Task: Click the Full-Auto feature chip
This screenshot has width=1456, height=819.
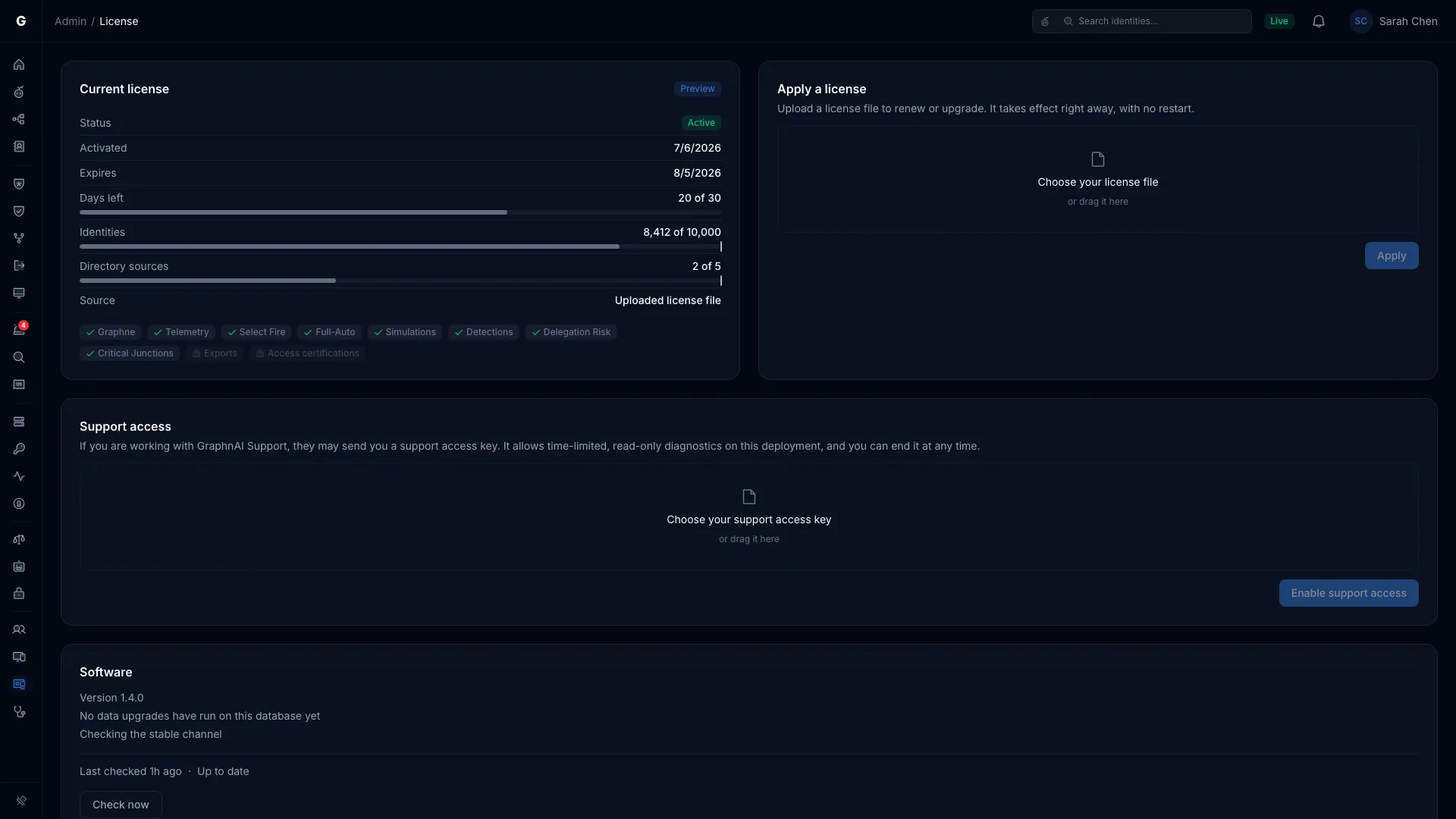Action: coord(329,332)
